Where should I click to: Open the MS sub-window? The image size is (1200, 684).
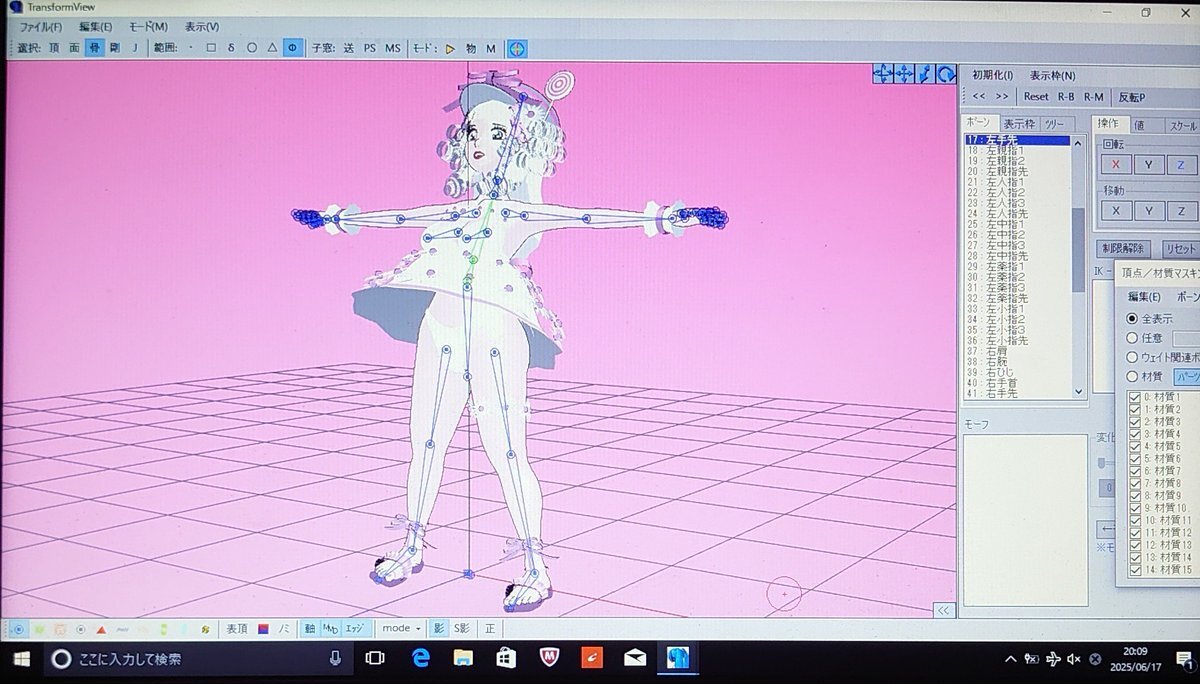point(392,48)
